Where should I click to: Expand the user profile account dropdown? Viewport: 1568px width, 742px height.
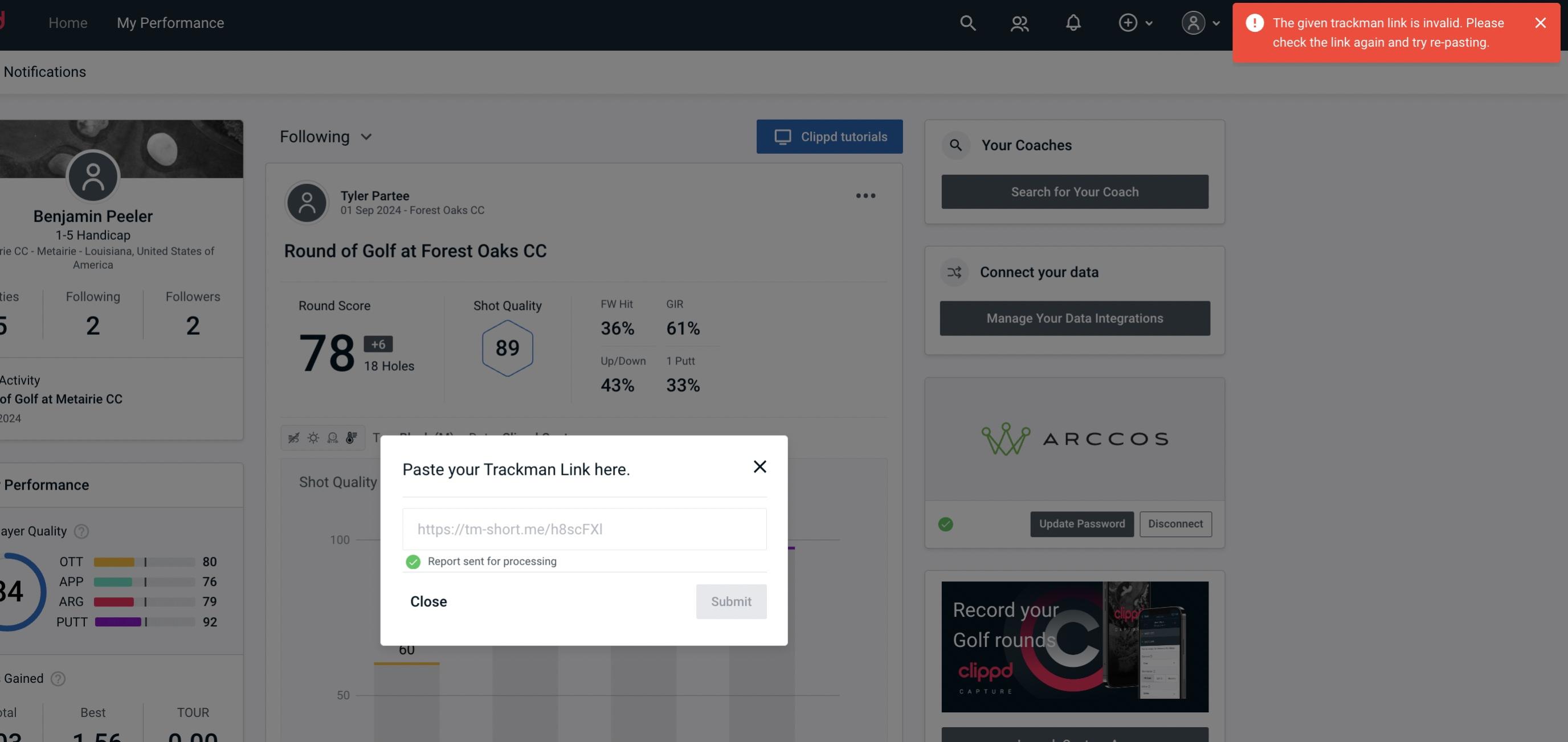(1200, 22)
